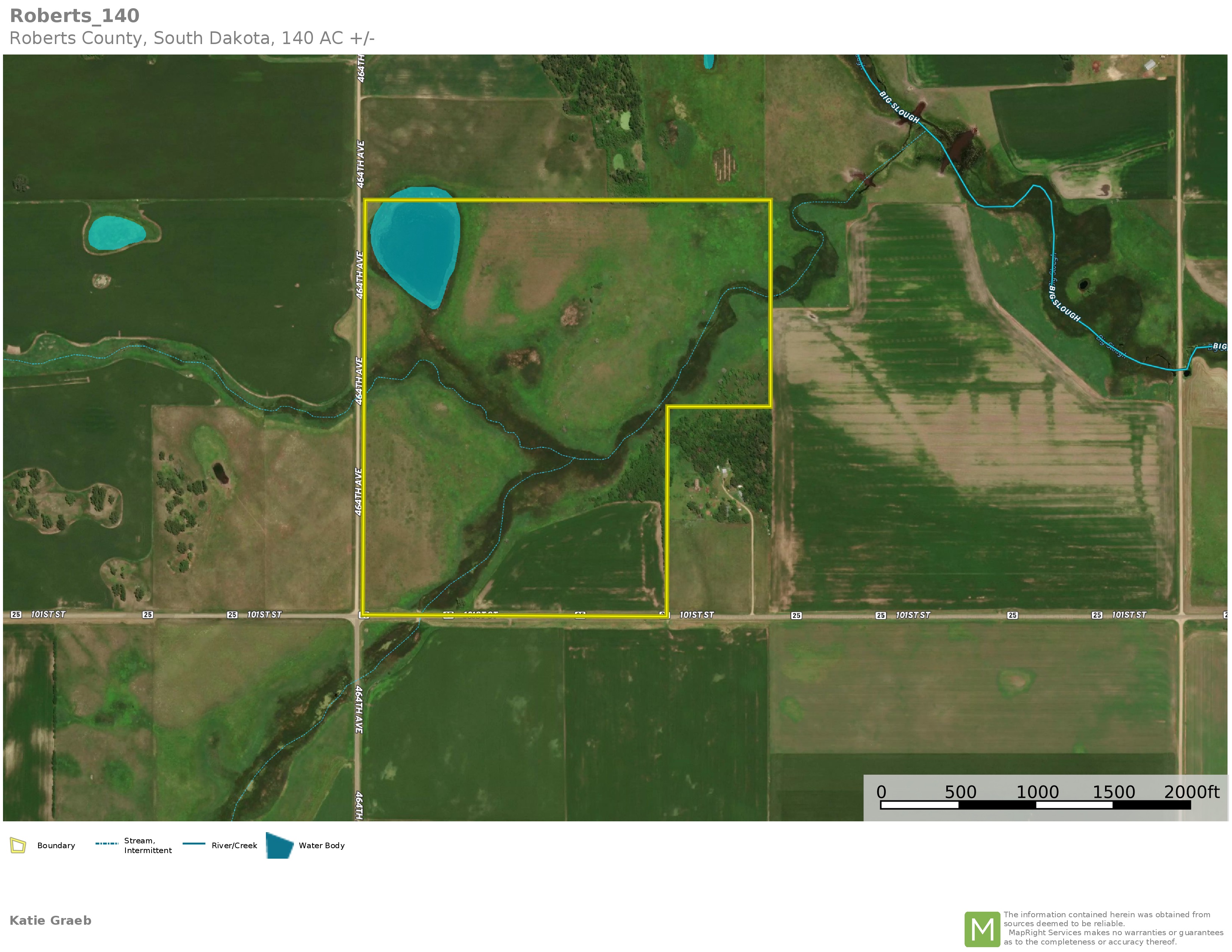The width and height of the screenshot is (1232, 952).
Task: Click the 500 mark on scale bar
Action: click(960, 792)
